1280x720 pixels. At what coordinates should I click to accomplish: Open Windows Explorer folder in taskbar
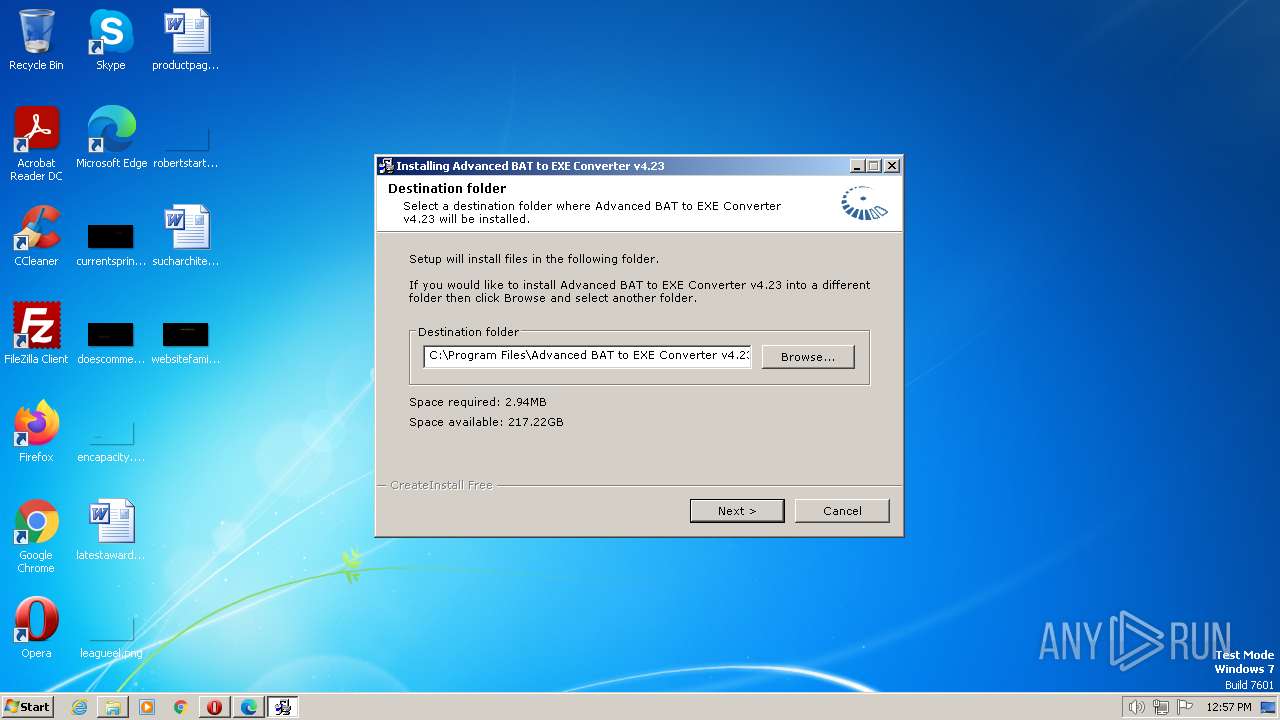(x=113, y=707)
